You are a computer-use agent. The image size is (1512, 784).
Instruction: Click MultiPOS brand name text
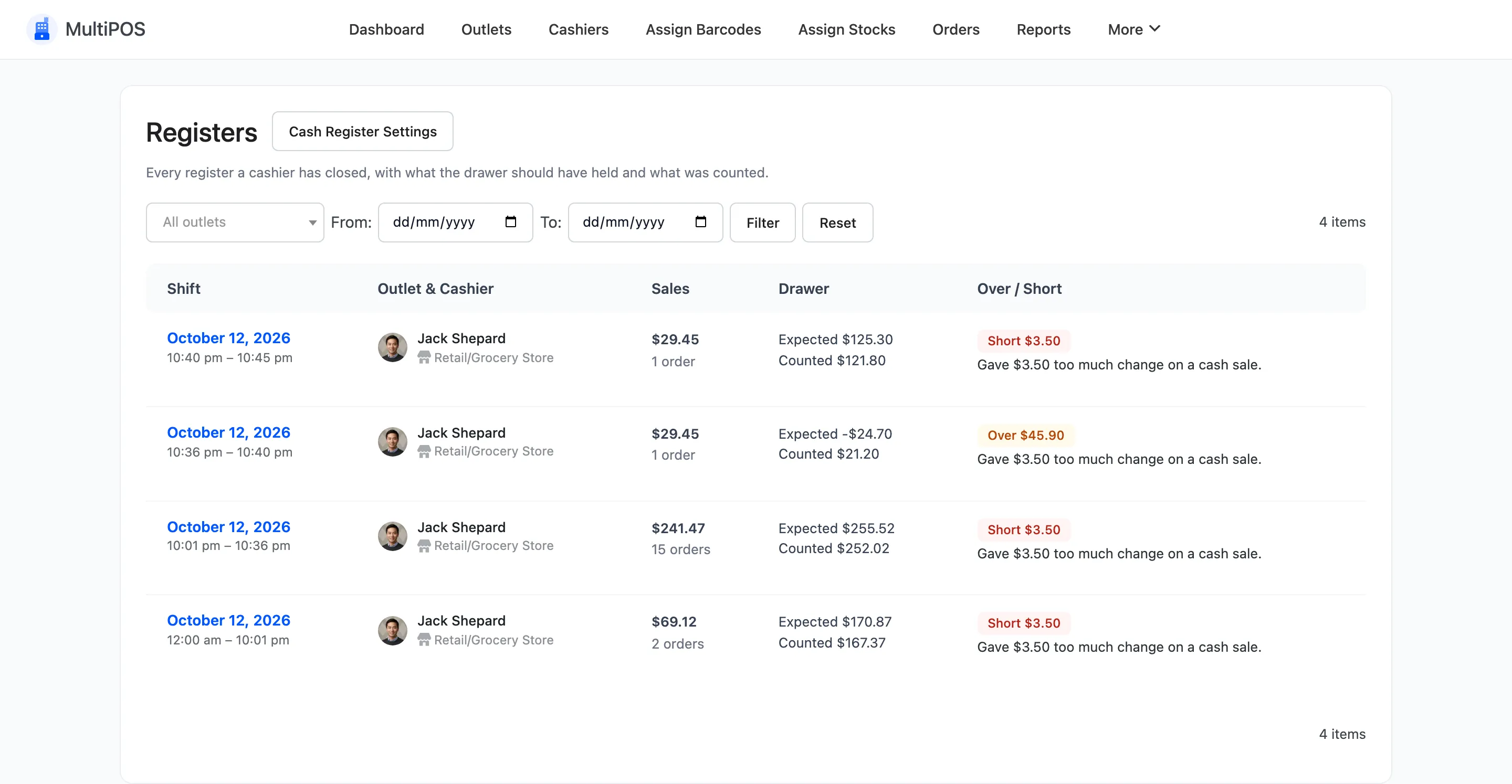coord(105,29)
